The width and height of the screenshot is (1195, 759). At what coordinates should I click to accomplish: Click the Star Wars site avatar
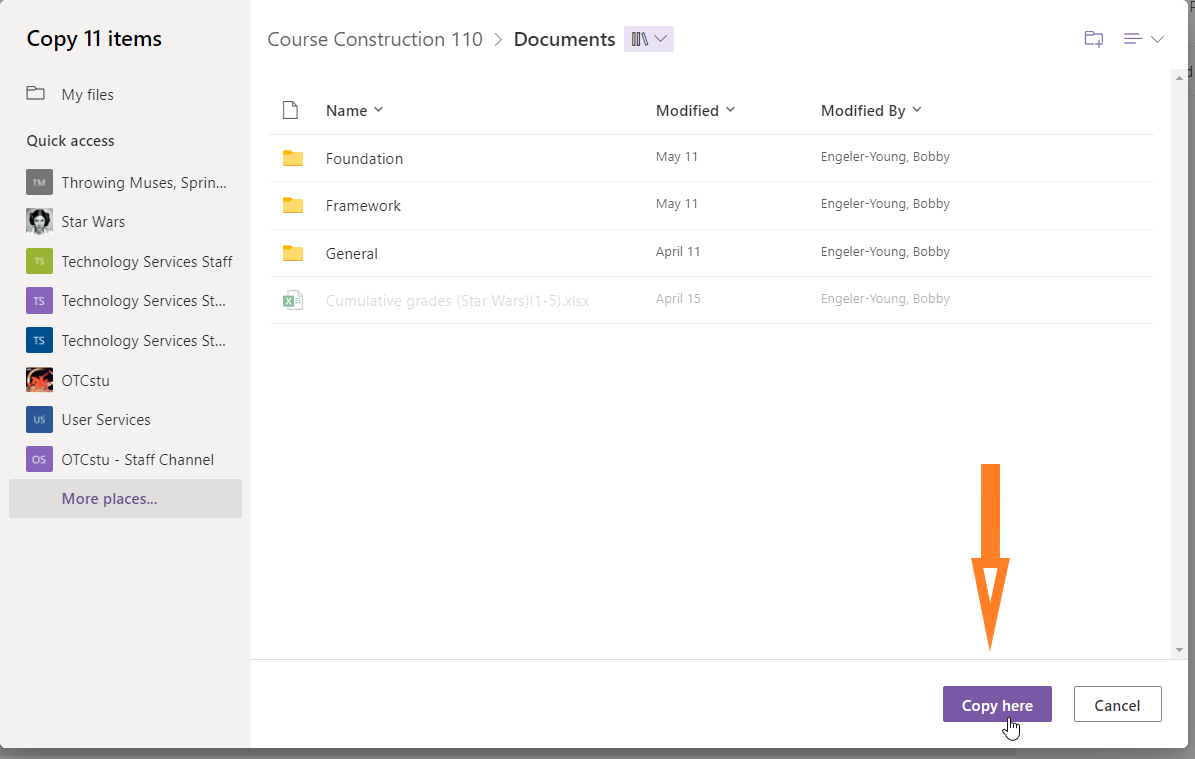point(40,222)
